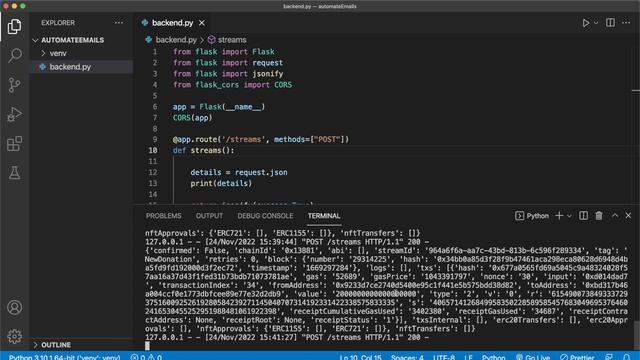Close the backend.py tab
This screenshot has width=640, height=360.
(x=202, y=23)
